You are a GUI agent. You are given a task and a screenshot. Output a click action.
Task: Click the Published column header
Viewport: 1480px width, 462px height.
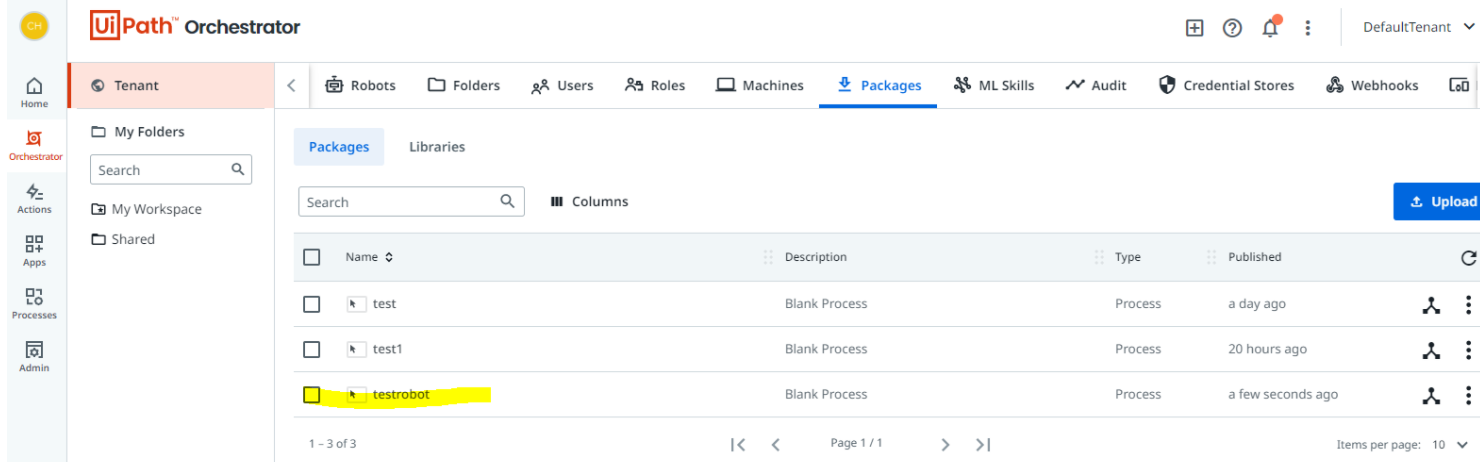1254,257
